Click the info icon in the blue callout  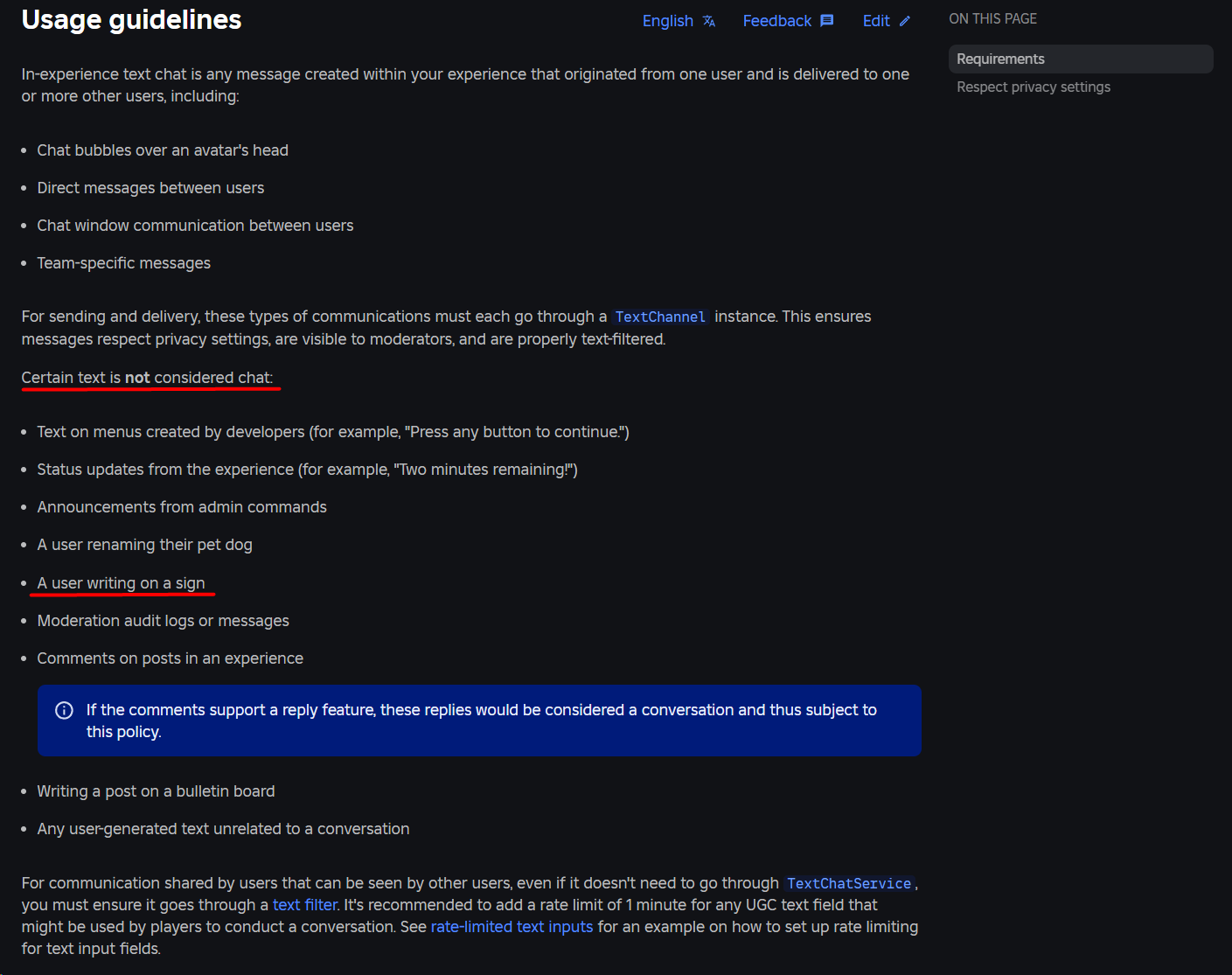tap(64, 710)
